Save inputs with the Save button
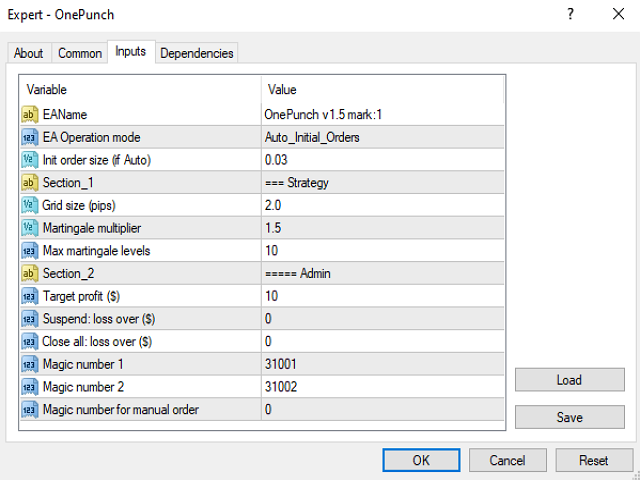 pyautogui.click(x=569, y=417)
